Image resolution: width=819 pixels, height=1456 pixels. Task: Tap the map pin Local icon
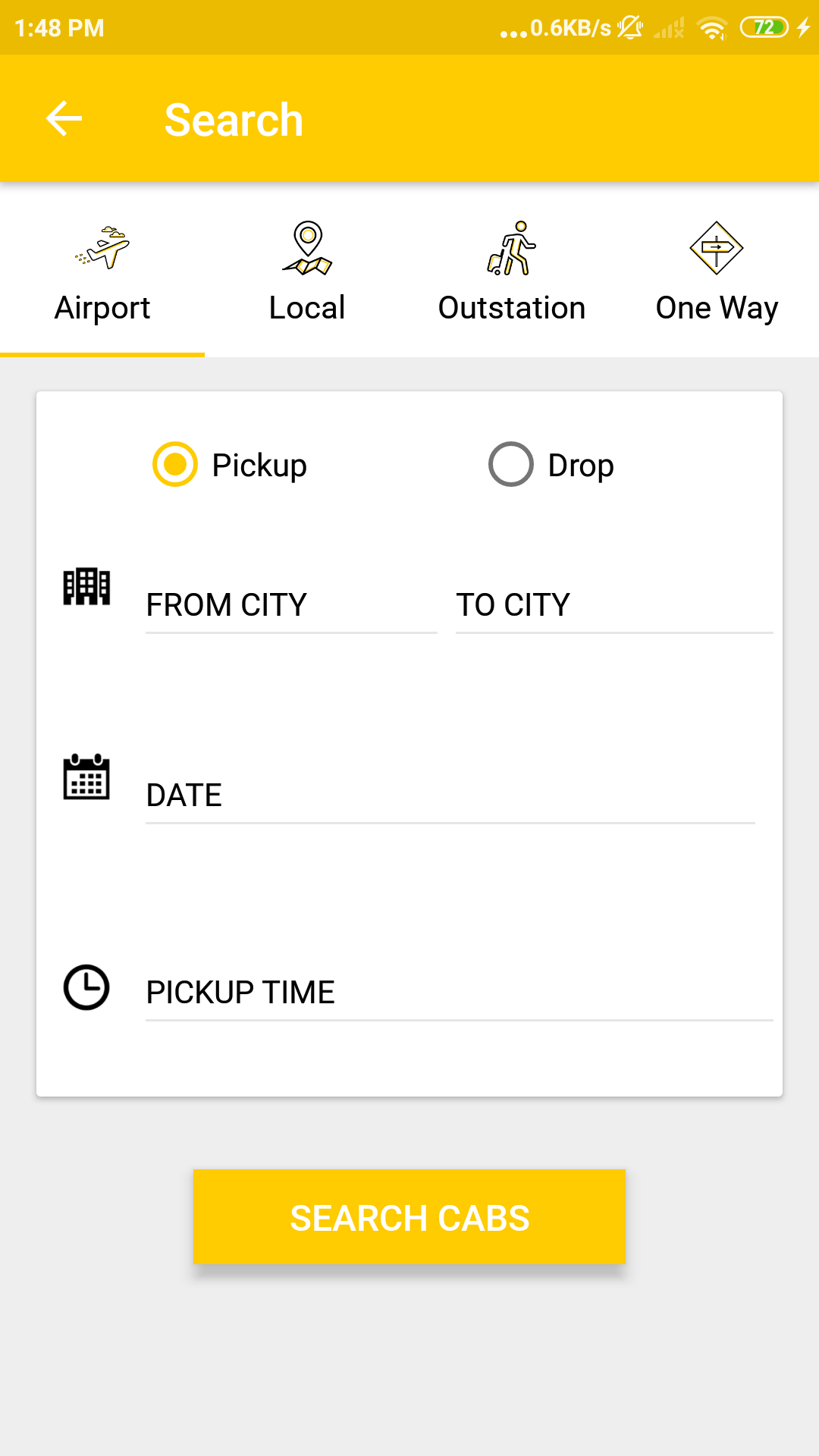(307, 247)
